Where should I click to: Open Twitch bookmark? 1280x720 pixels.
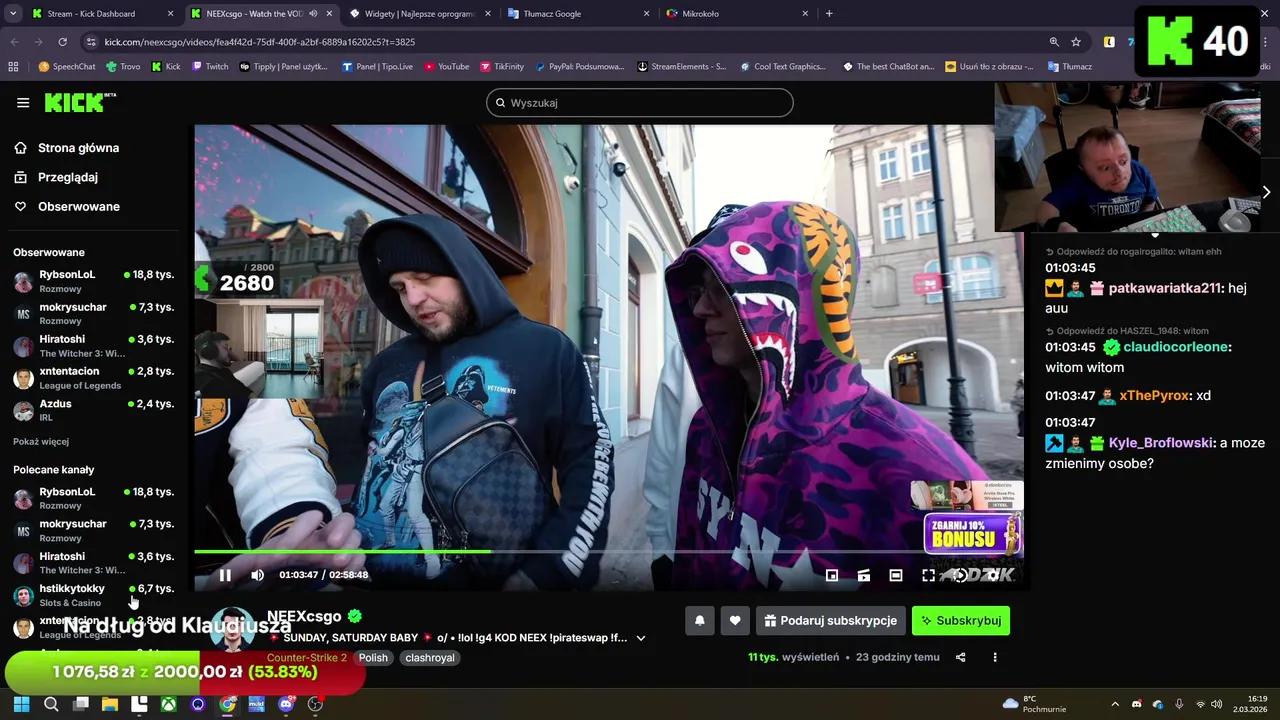point(210,67)
